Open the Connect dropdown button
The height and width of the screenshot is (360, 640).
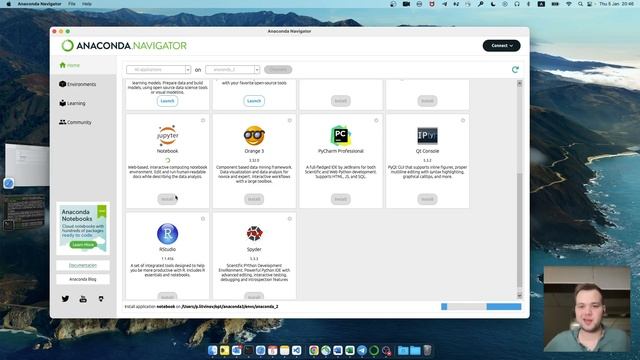[501, 46]
